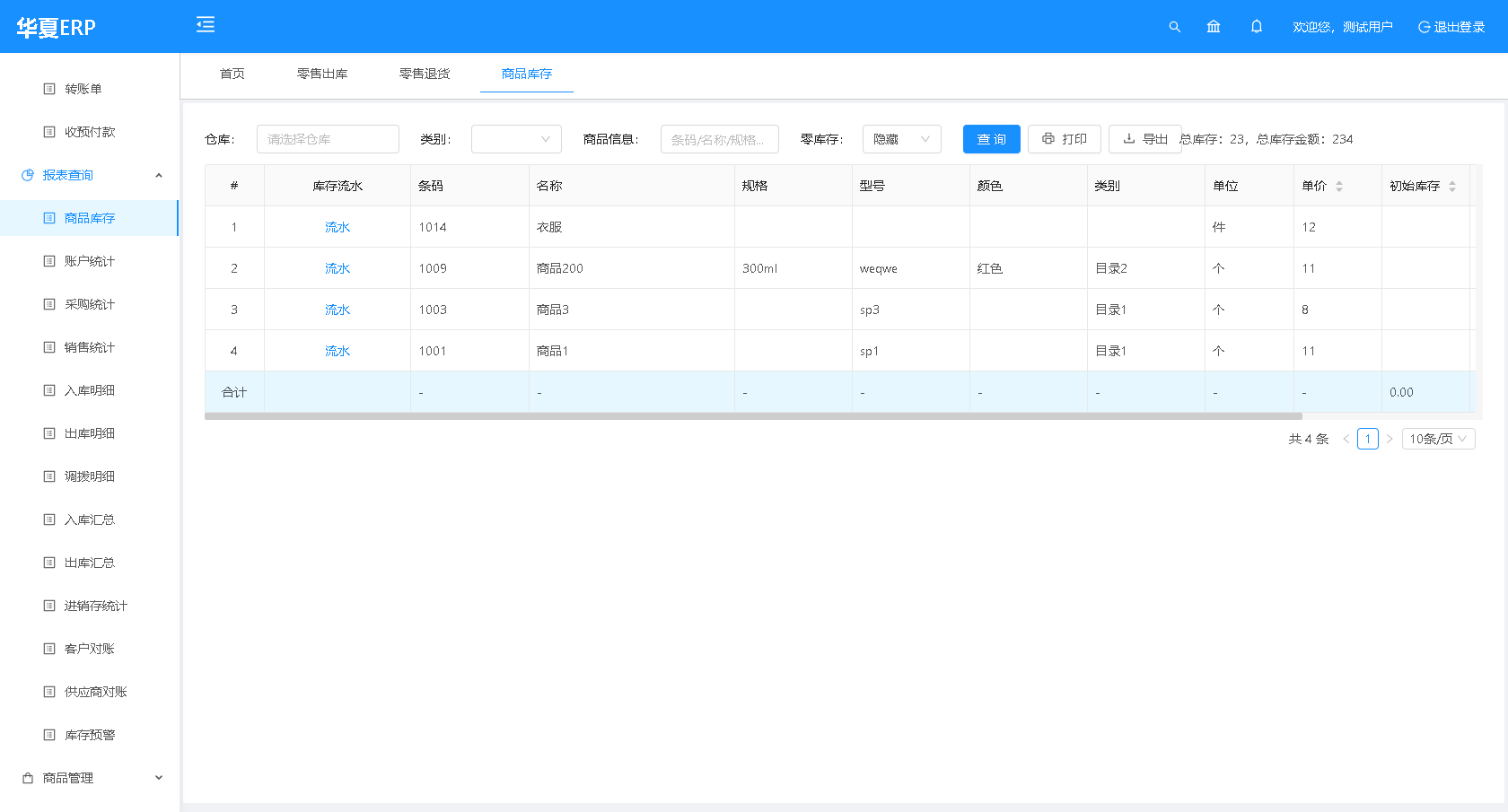
Task: Click the icon beside 调拨明细
Action: [49, 476]
